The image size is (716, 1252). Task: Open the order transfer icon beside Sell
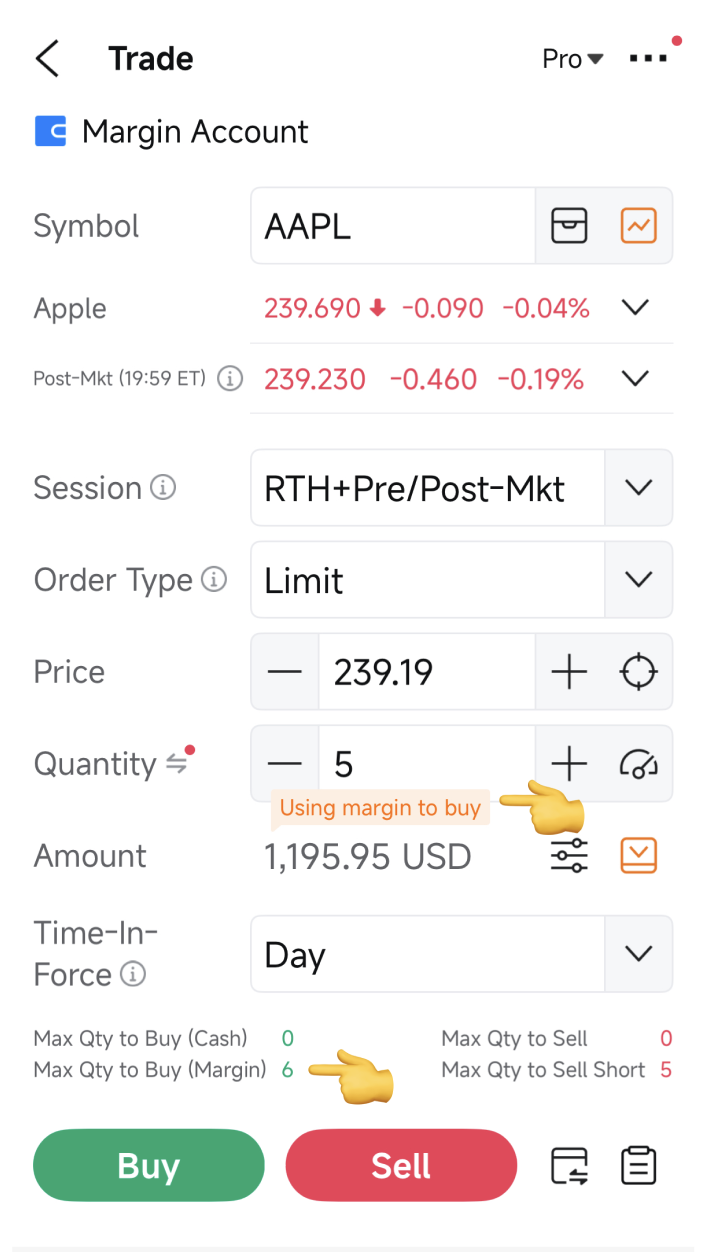(569, 1166)
